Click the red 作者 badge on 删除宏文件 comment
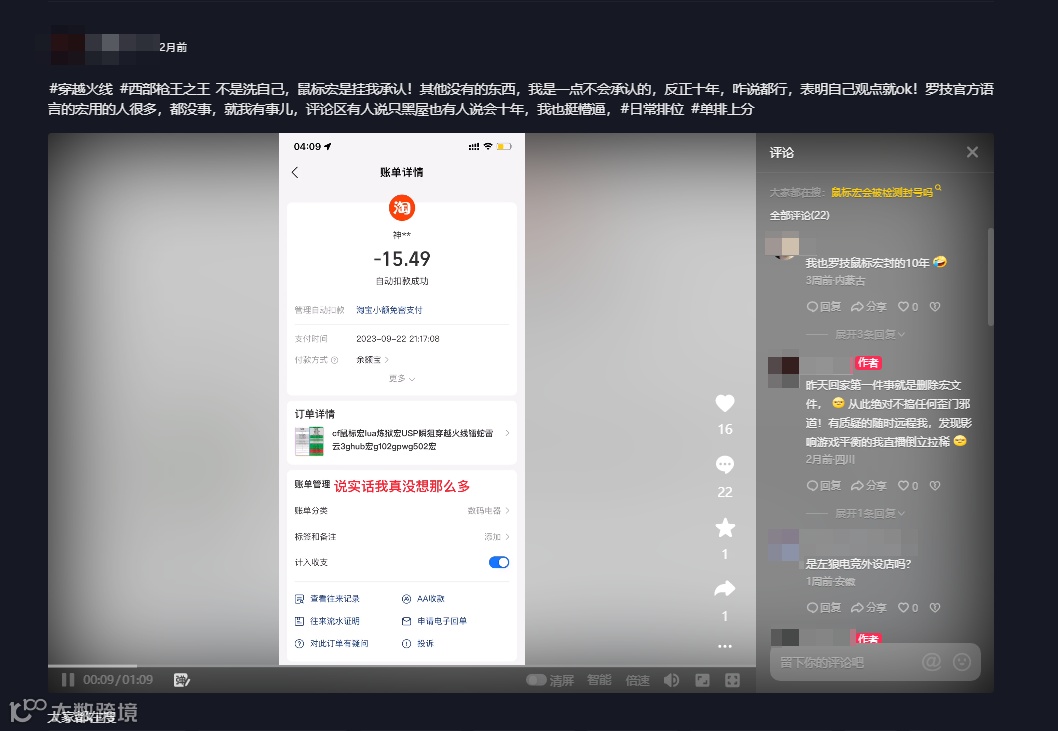This screenshot has width=1058, height=731. 868,363
